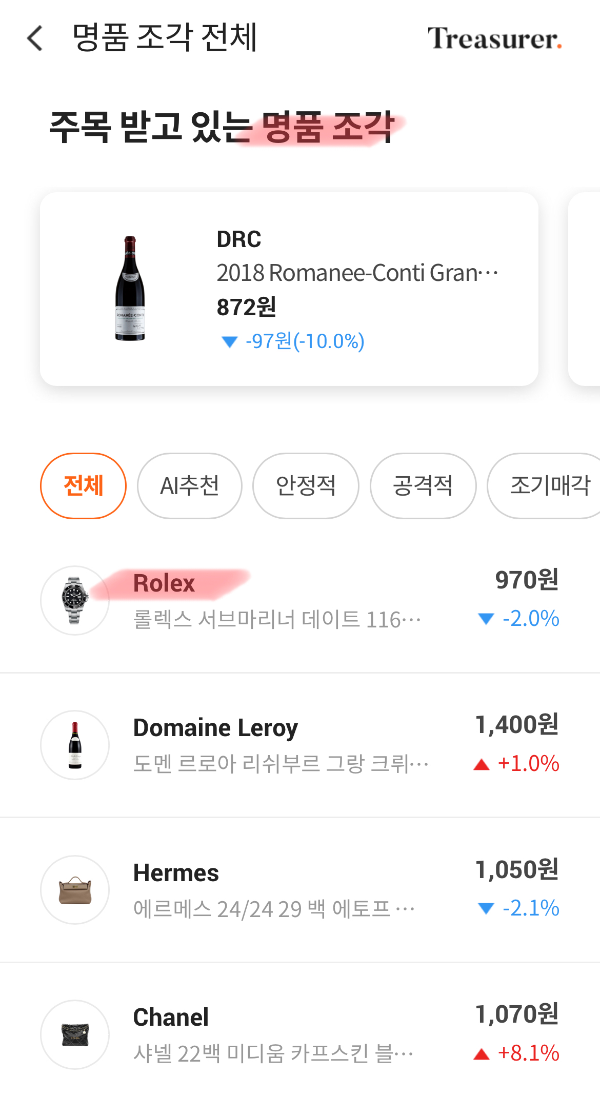Viewport: 600px width, 1098px height.
Task: Switch to the 공격적 filter tab
Action: coord(422,486)
